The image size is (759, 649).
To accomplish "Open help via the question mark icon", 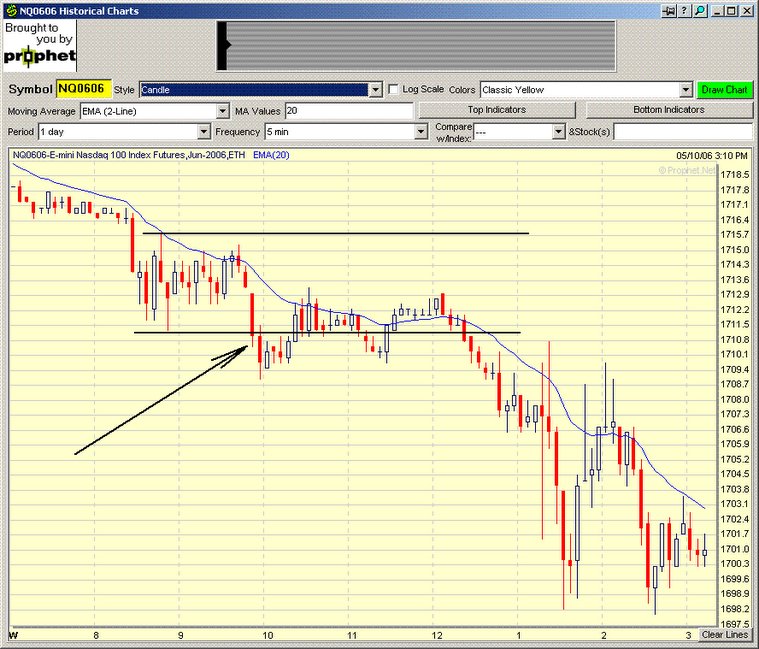I will coord(684,11).
